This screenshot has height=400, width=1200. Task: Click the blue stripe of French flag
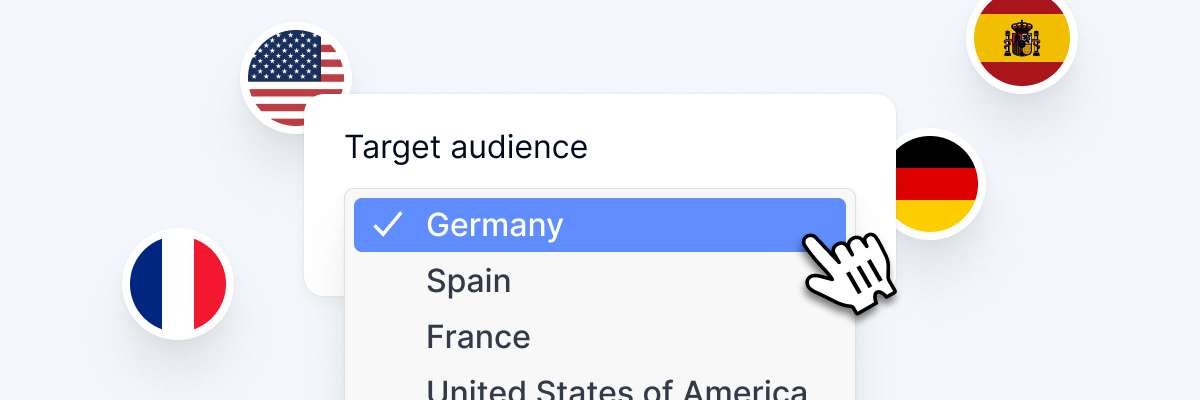coord(145,284)
